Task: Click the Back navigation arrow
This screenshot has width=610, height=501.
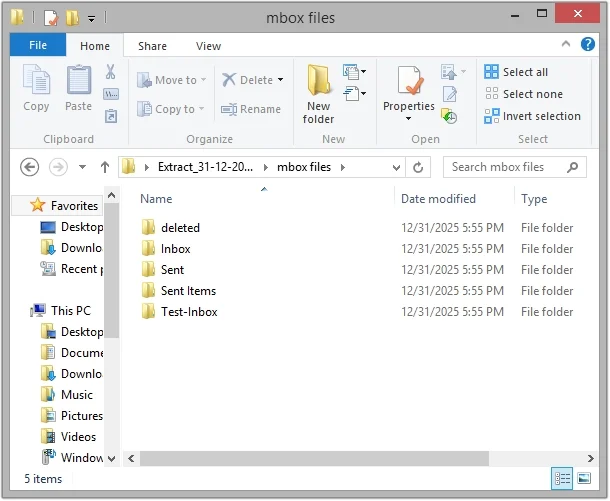Action: (x=30, y=167)
